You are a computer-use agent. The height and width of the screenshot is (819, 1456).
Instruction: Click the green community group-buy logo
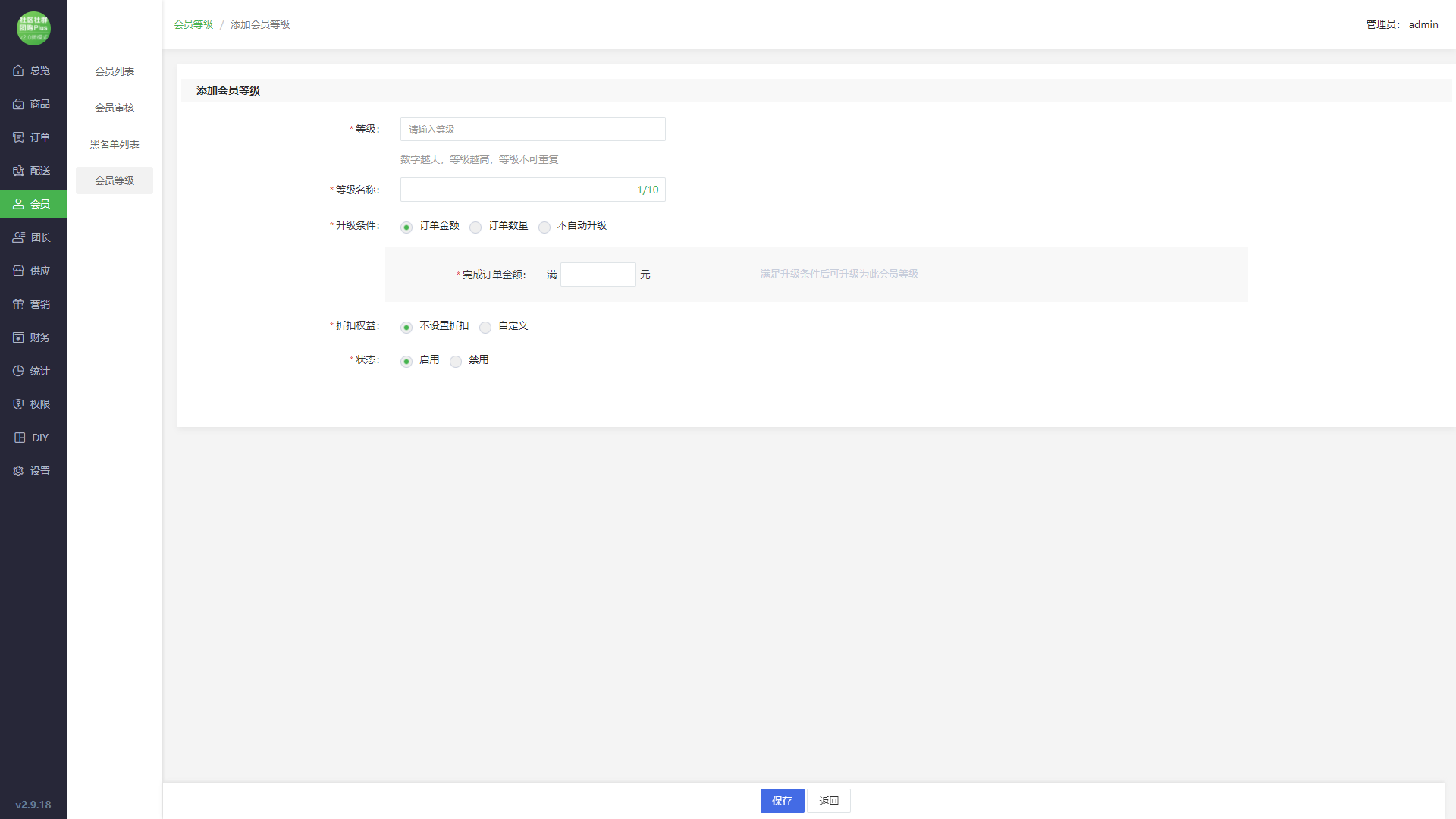point(33,28)
